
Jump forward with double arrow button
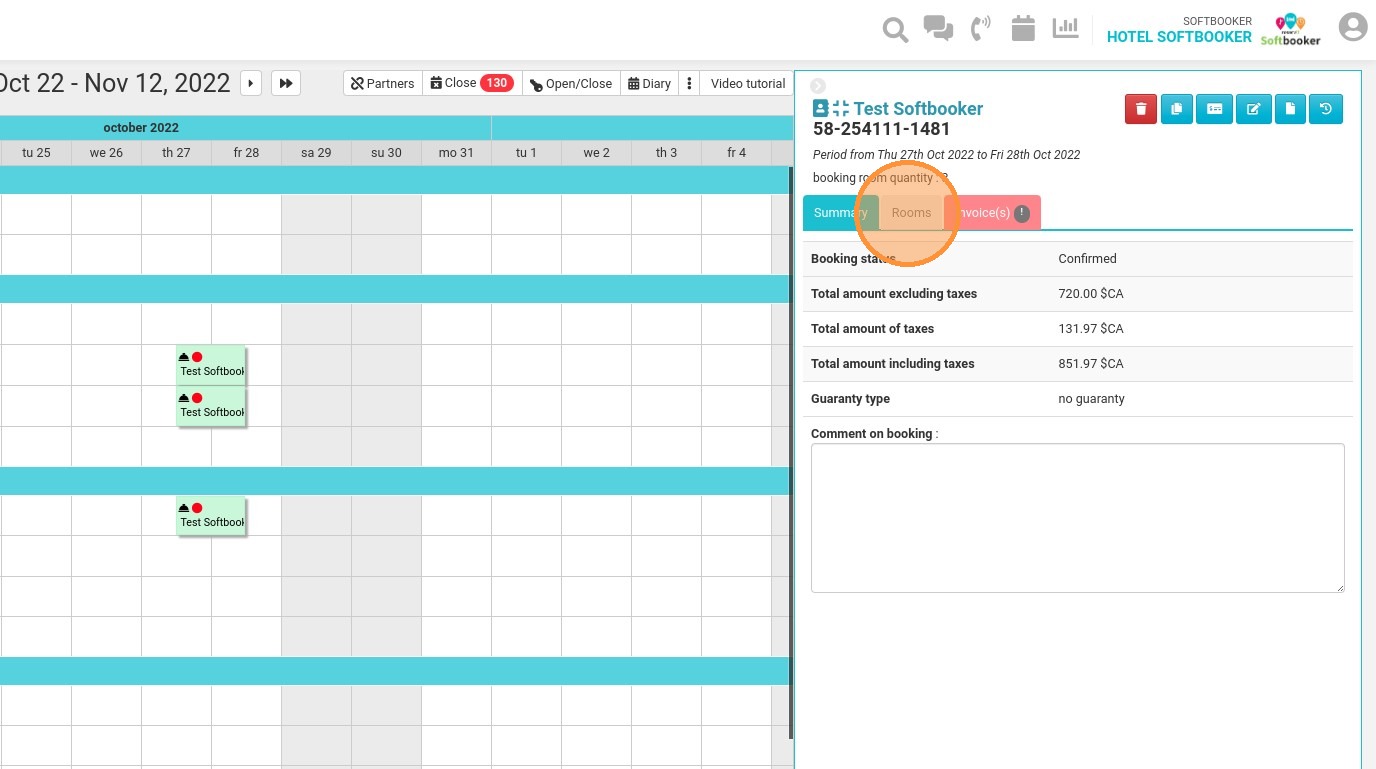[286, 83]
